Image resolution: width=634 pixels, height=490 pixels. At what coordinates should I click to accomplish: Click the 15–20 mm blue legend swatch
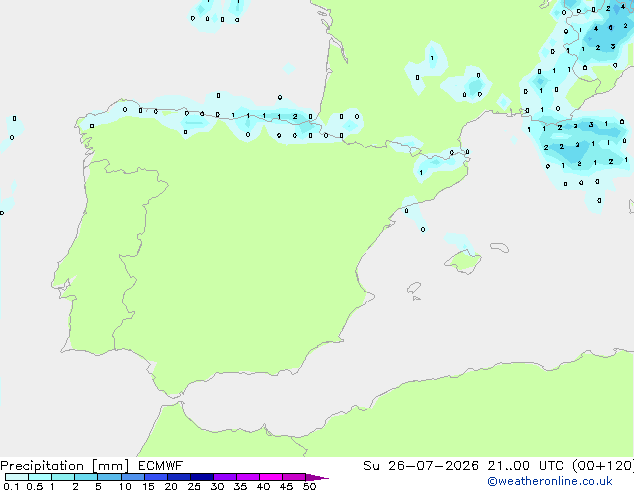click(156, 477)
